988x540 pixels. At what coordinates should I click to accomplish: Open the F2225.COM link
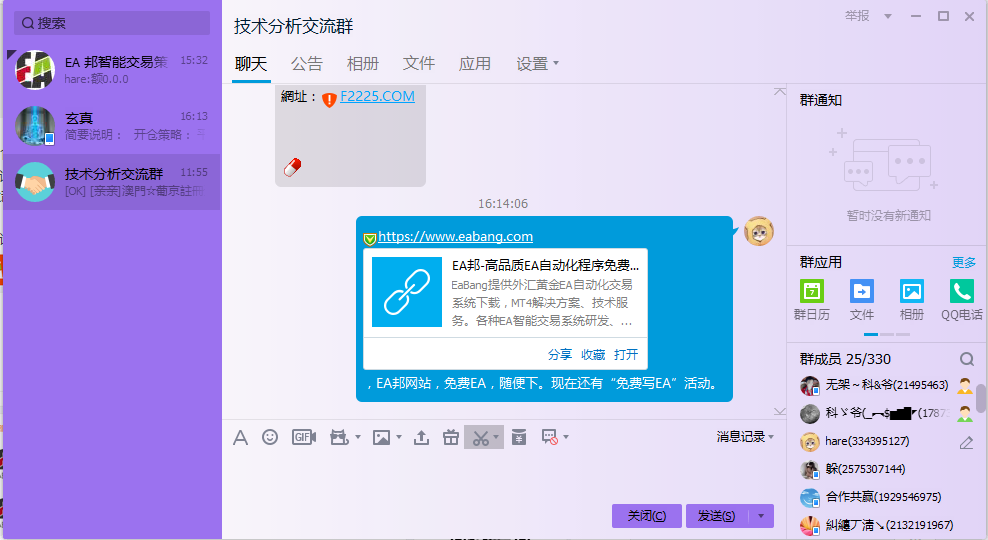click(x=377, y=96)
